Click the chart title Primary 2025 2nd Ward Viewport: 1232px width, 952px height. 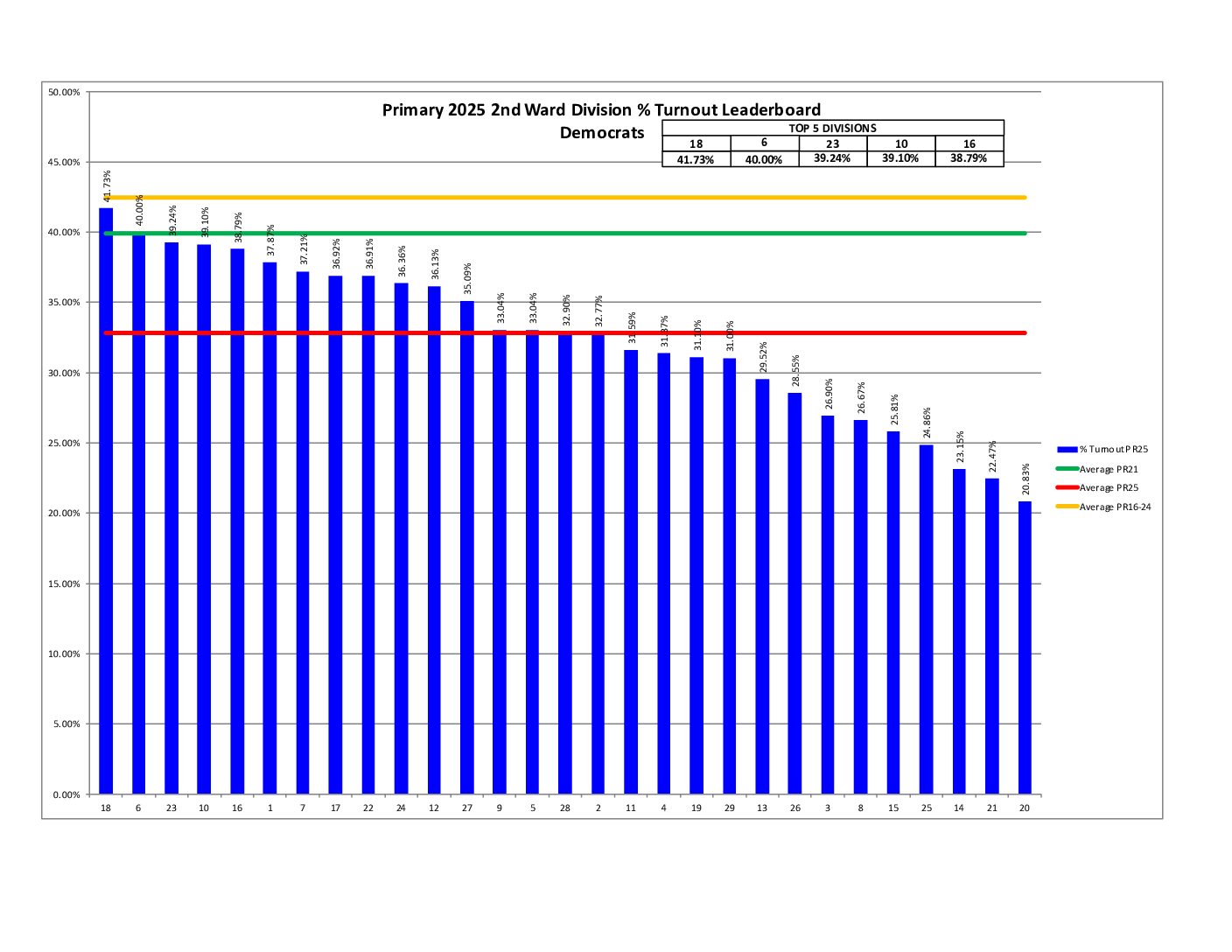tap(601, 110)
